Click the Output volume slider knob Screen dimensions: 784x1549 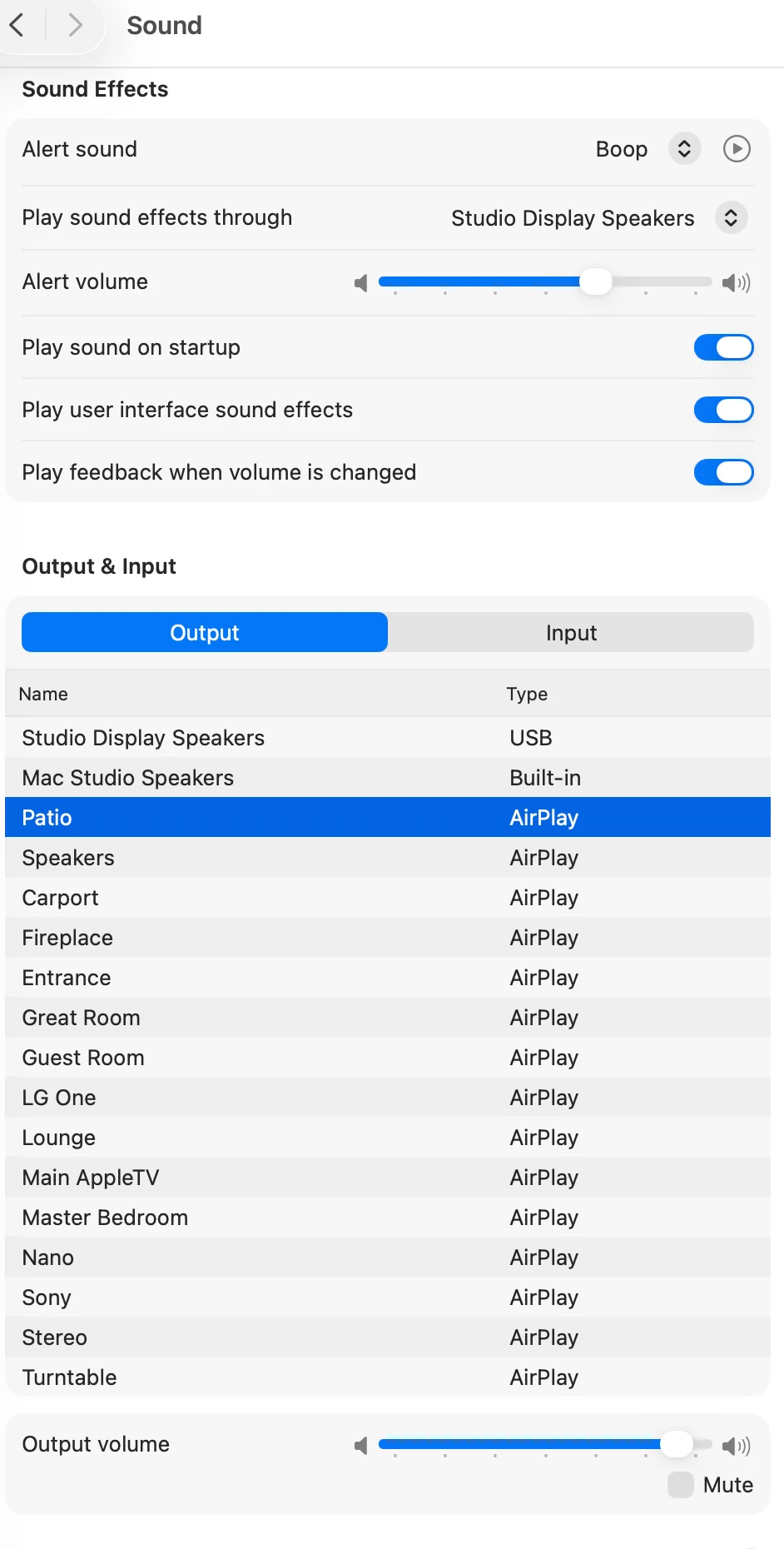tap(677, 1444)
